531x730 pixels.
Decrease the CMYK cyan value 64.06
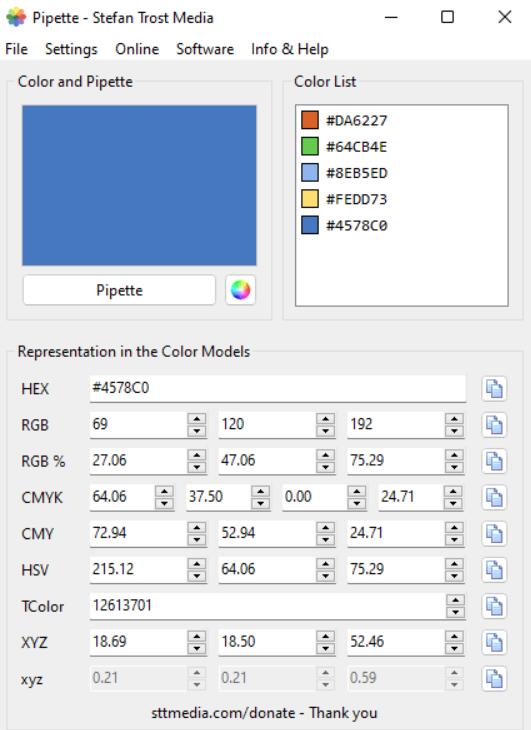click(x=164, y=503)
